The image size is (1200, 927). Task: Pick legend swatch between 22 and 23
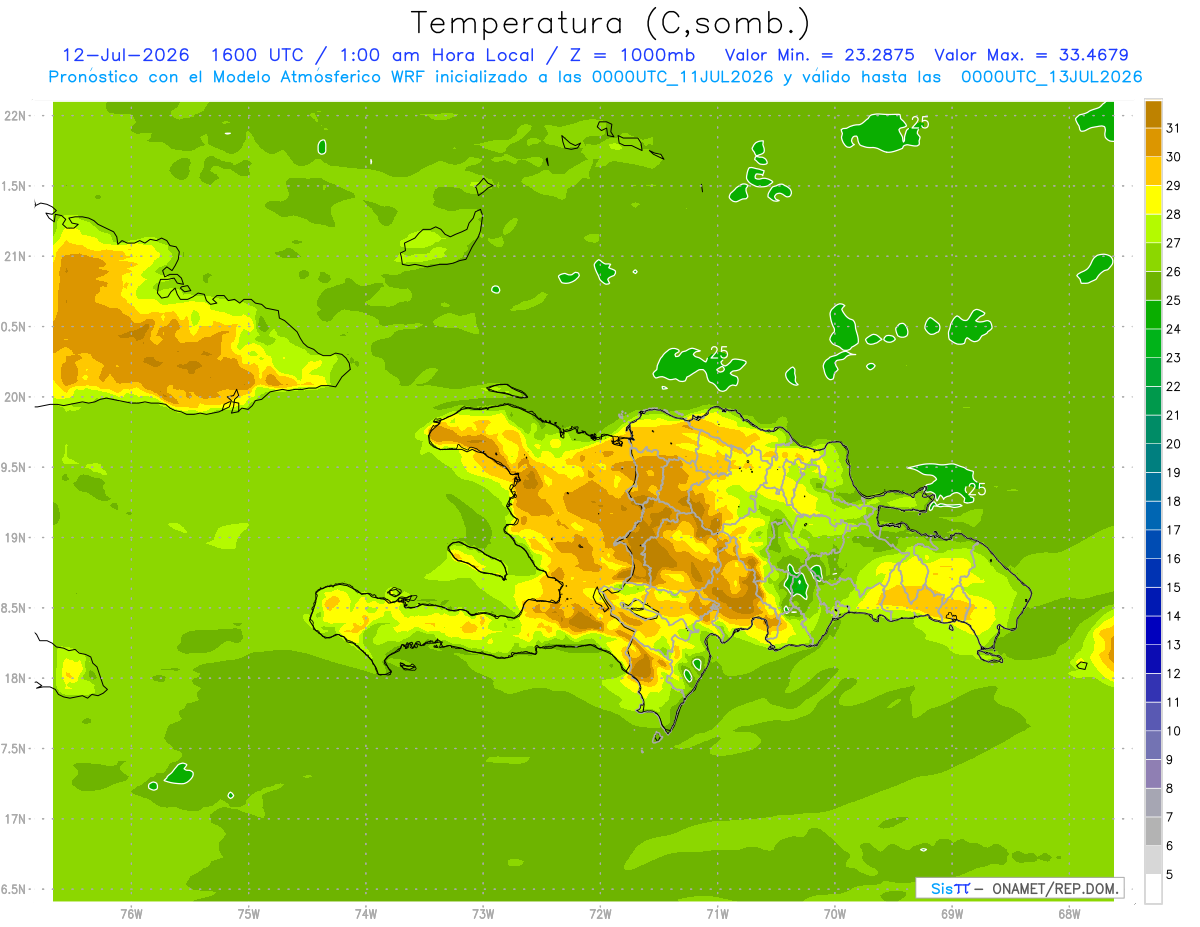[1153, 372]
